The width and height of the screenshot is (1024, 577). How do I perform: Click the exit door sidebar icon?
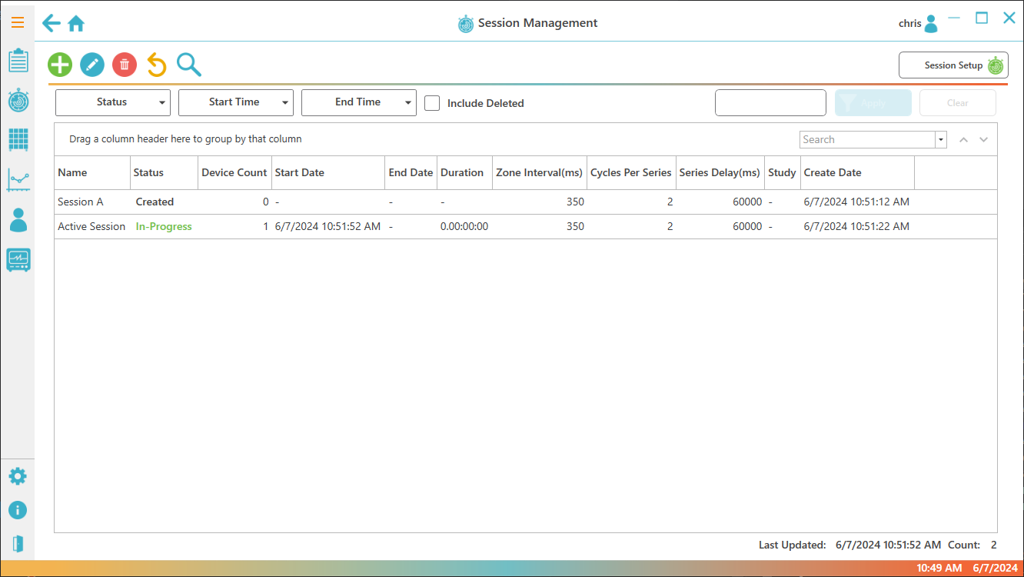pyautogui.click(x=18, y=544)
